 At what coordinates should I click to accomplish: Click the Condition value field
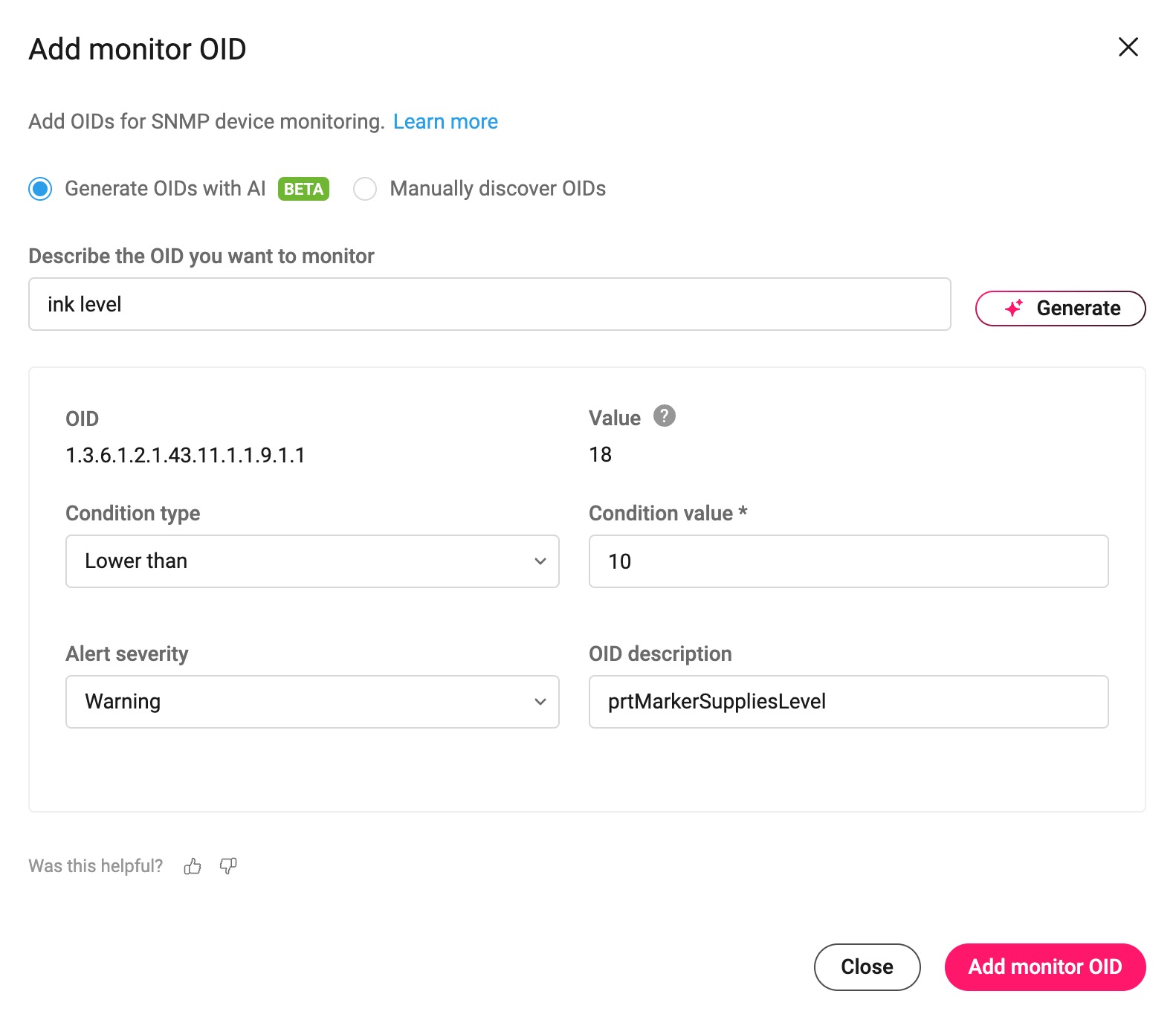[x=848, y=561]
